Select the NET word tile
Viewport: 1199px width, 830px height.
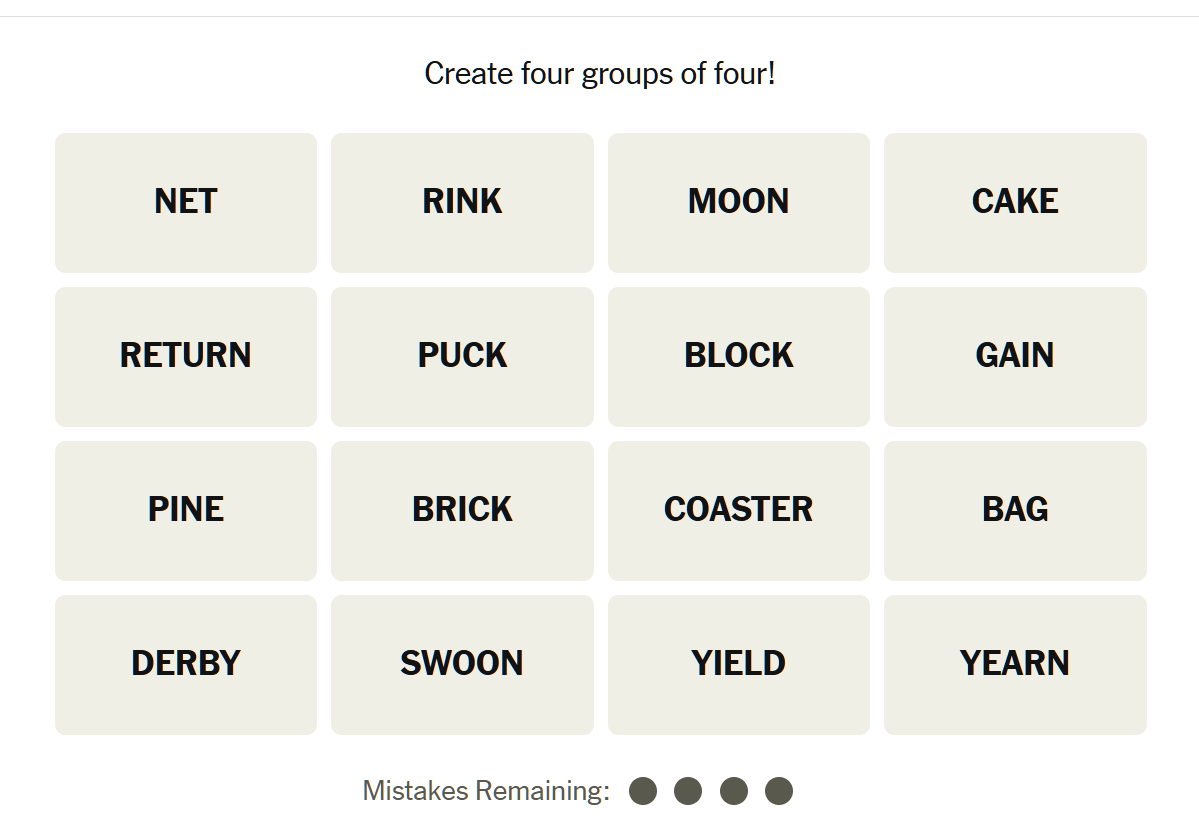point(186,202)
